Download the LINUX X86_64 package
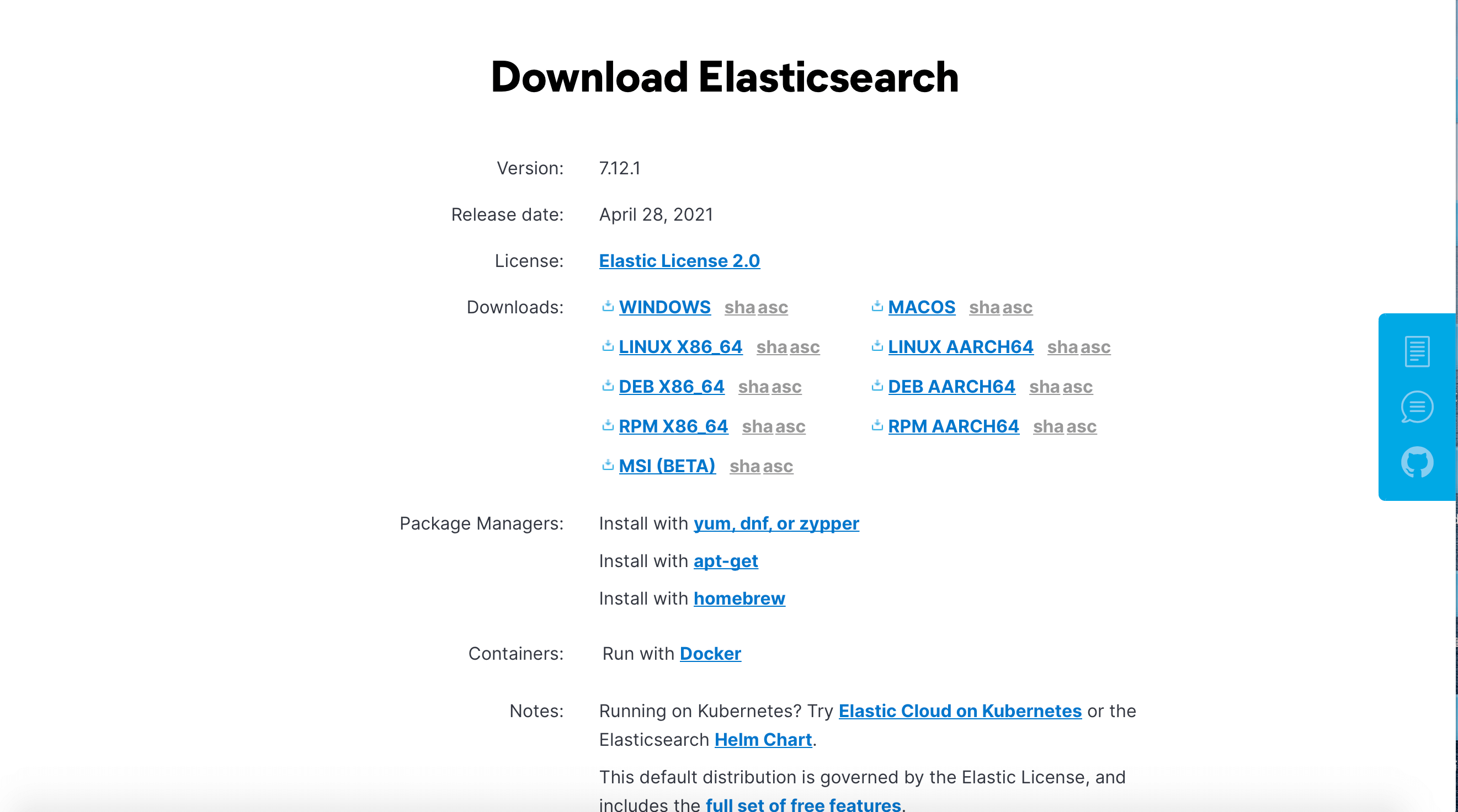The image size is (1458, 812). coord(680,347)
